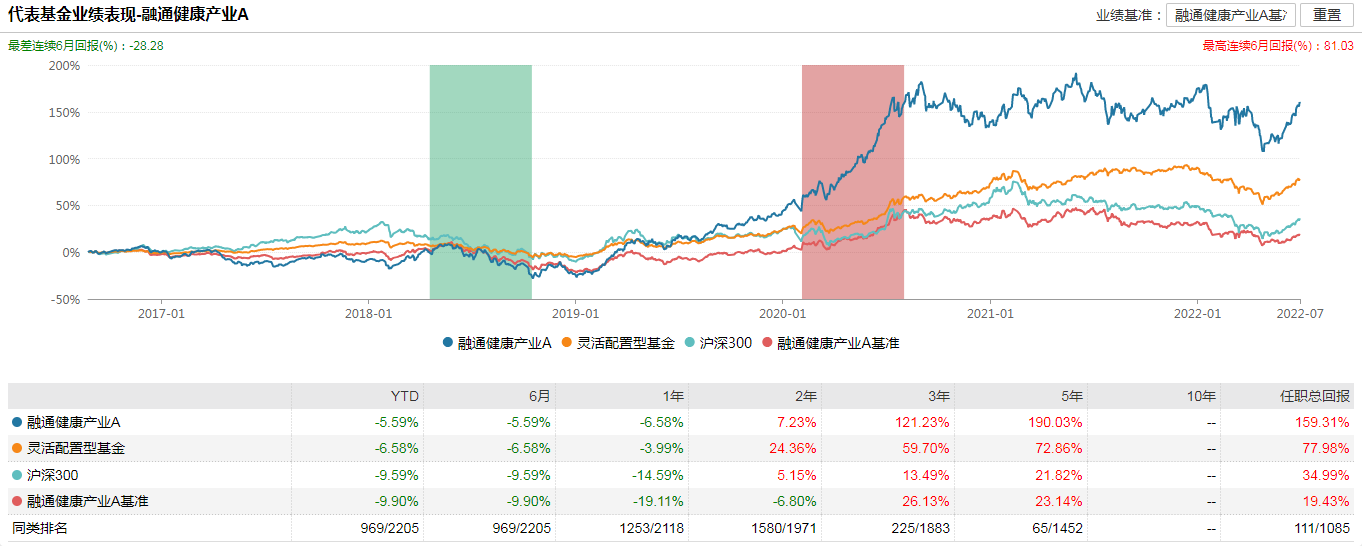The image size is (1362, 546).
Task: Open the 业绩基准 benchmark dropdown
Action: tap(1231, 15)
